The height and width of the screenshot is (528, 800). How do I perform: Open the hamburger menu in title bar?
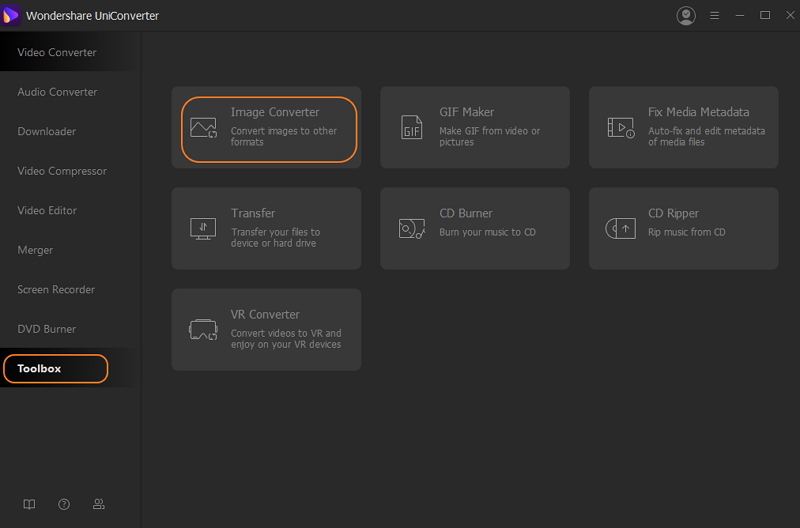(x=714, y=16)
